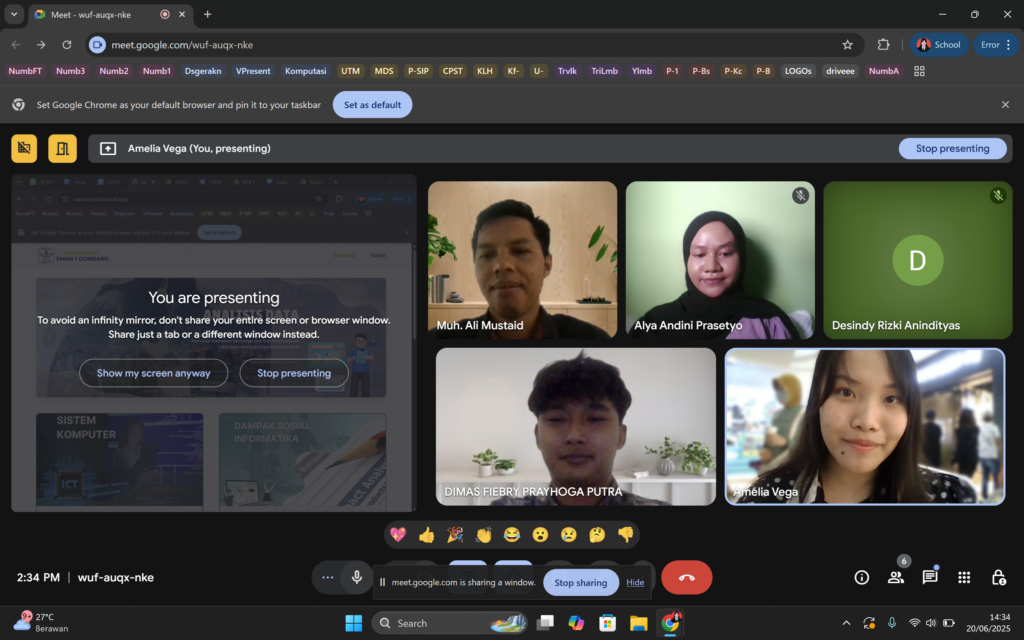Open the chat with everyone panel
The image size is (1024, 640).
(930, 577)
